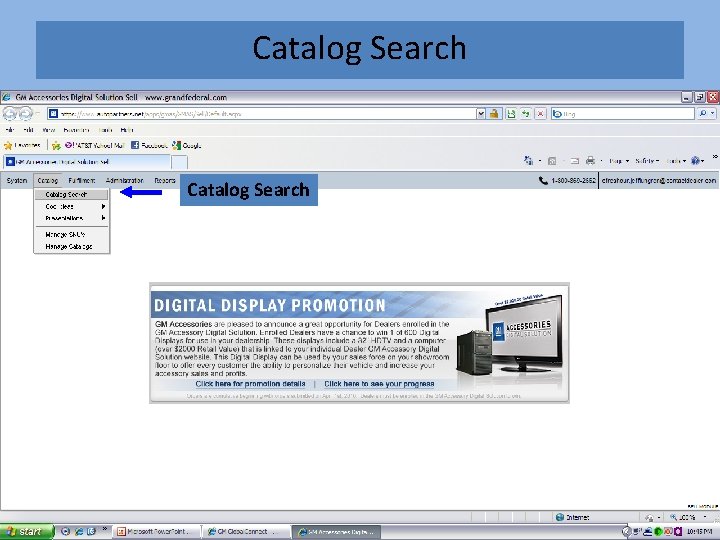720x540 pixels.
Task: Click the Windows Start button
Action: click(27, 532)
